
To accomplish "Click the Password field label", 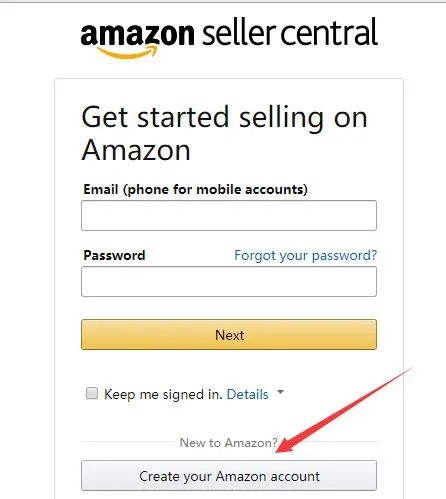I will tap(114, 255).
